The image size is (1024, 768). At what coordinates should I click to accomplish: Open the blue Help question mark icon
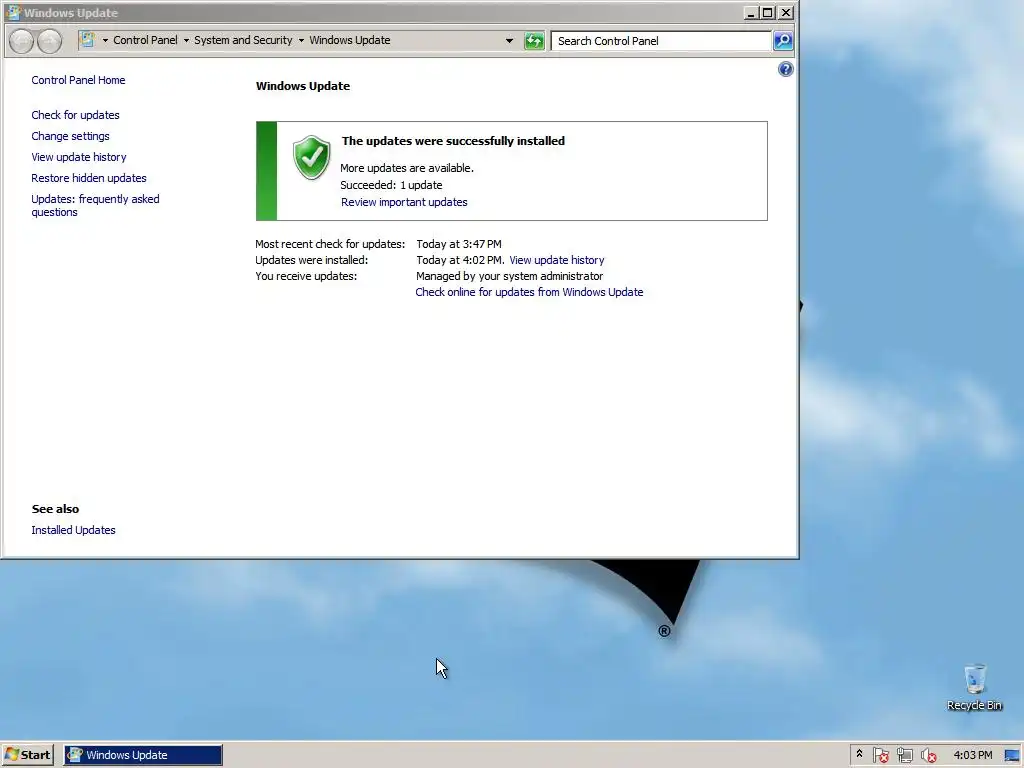tap(786, 69)
